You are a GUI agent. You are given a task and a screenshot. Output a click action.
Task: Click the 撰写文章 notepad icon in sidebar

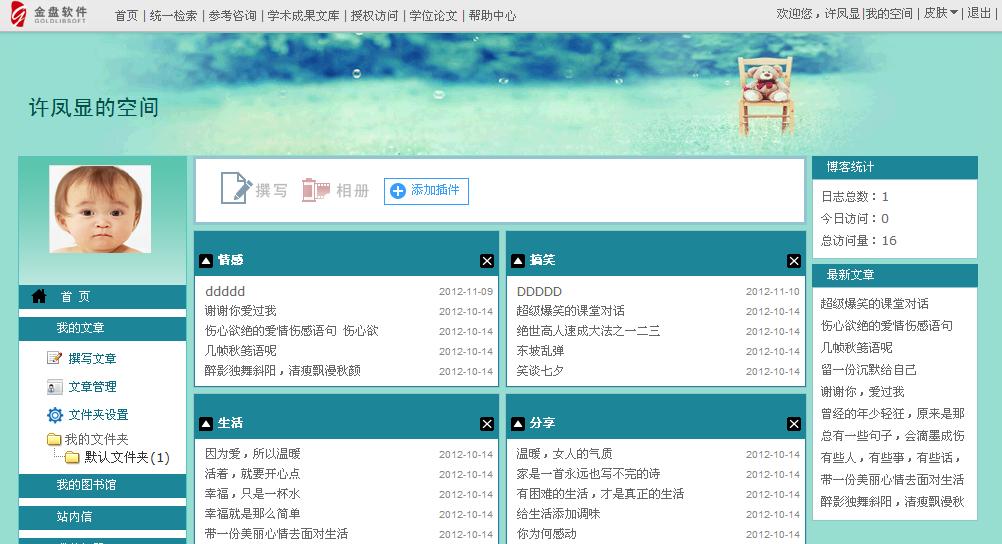coord(54,358)
